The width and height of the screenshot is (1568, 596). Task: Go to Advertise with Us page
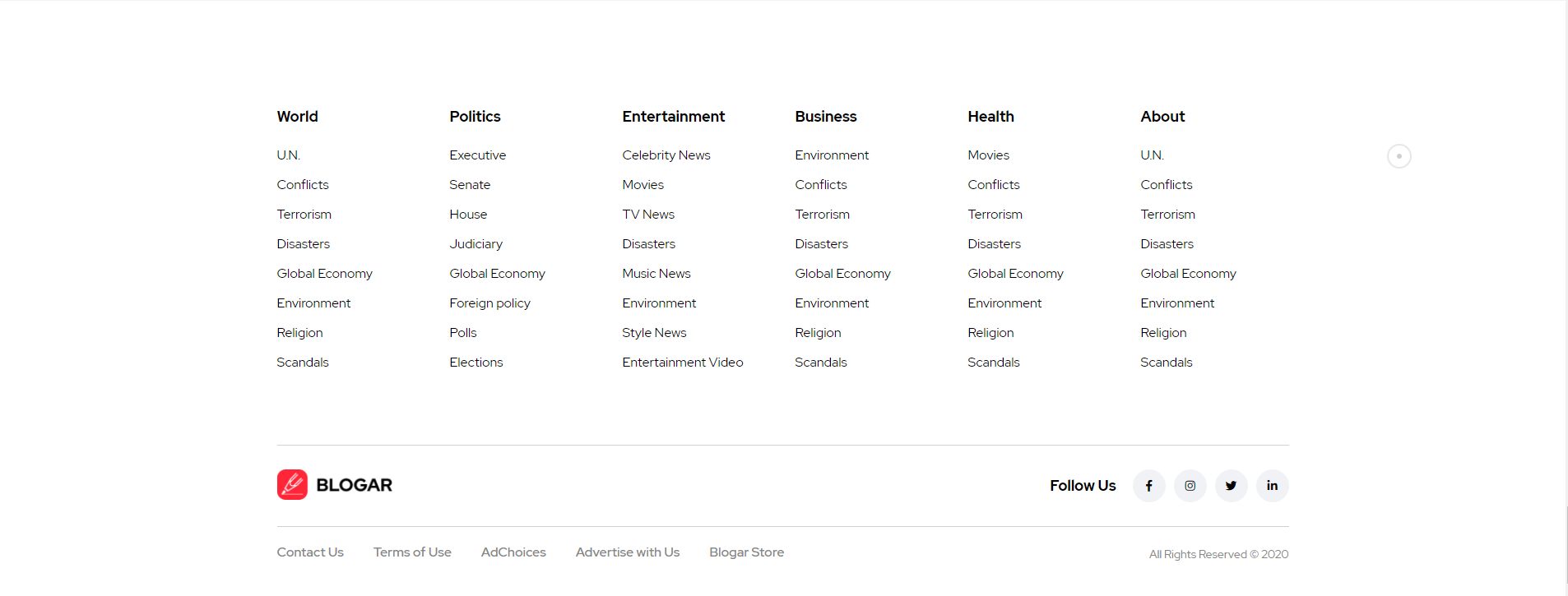pyautogui.click(x=628, y=552)
